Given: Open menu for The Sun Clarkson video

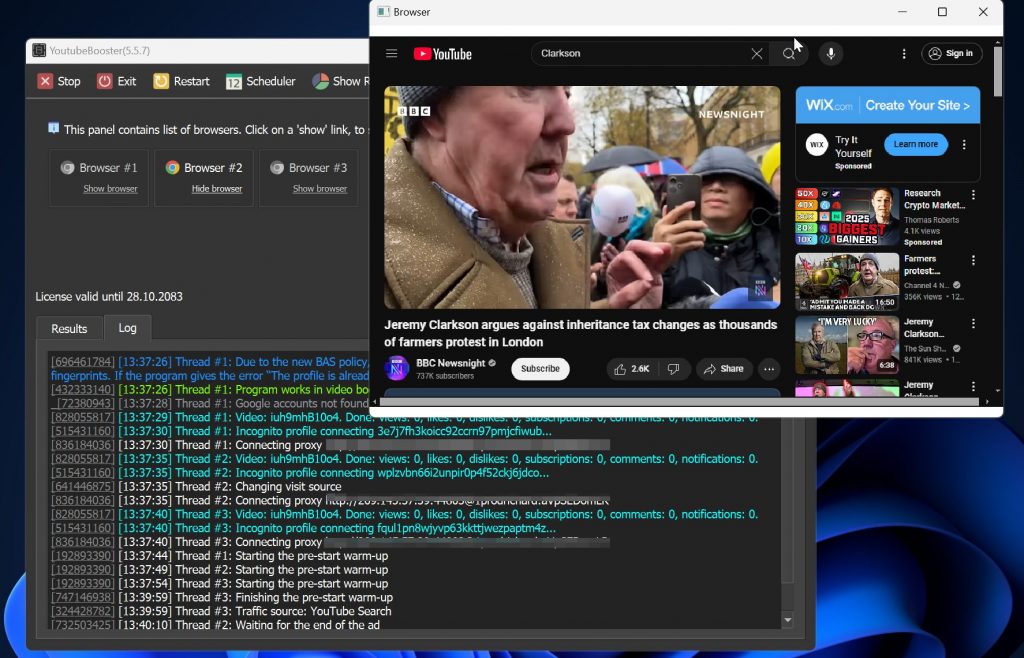Looking at the screenshot, I should [x=973, y=323].
